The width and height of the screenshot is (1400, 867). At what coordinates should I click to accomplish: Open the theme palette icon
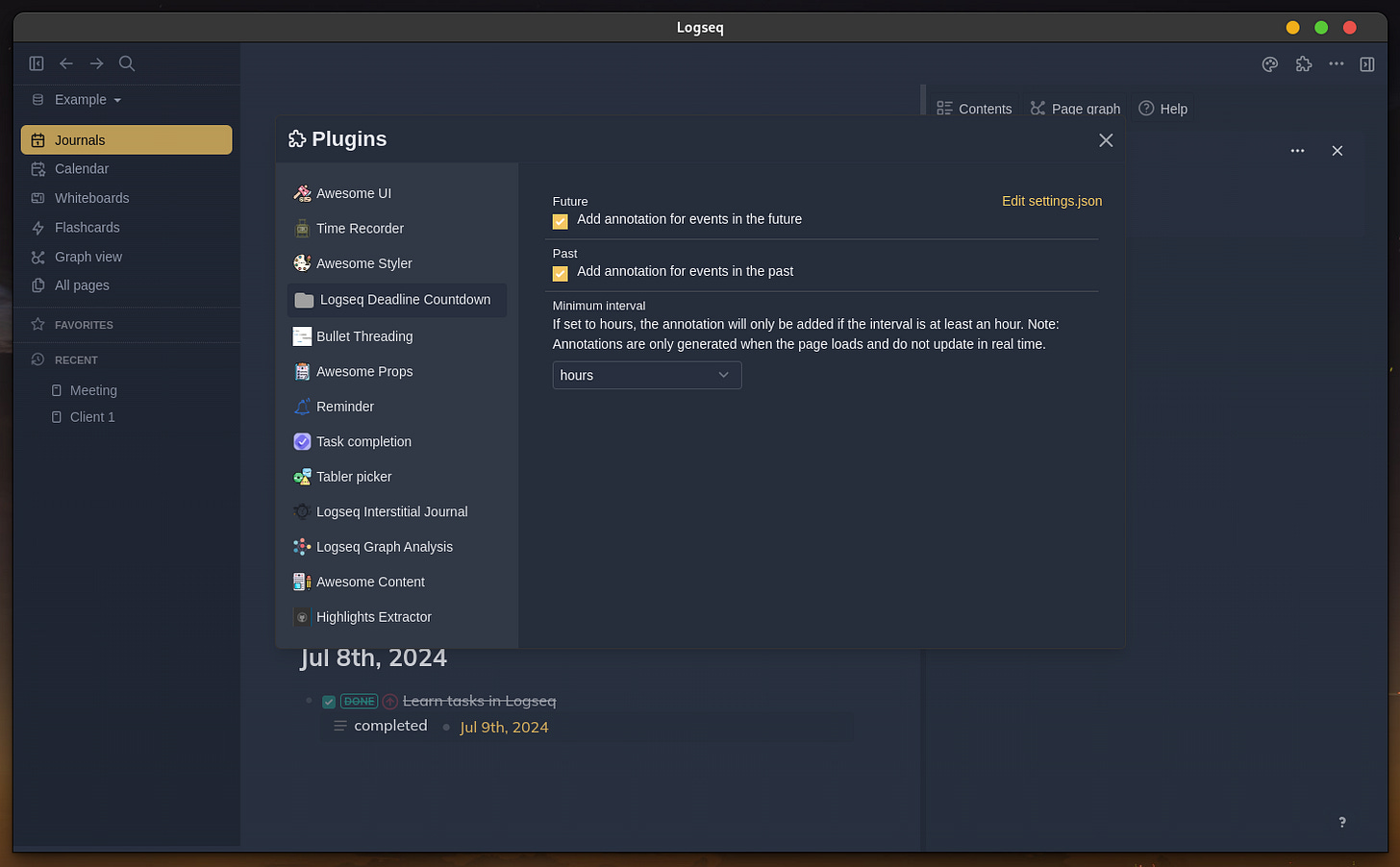1270,64
